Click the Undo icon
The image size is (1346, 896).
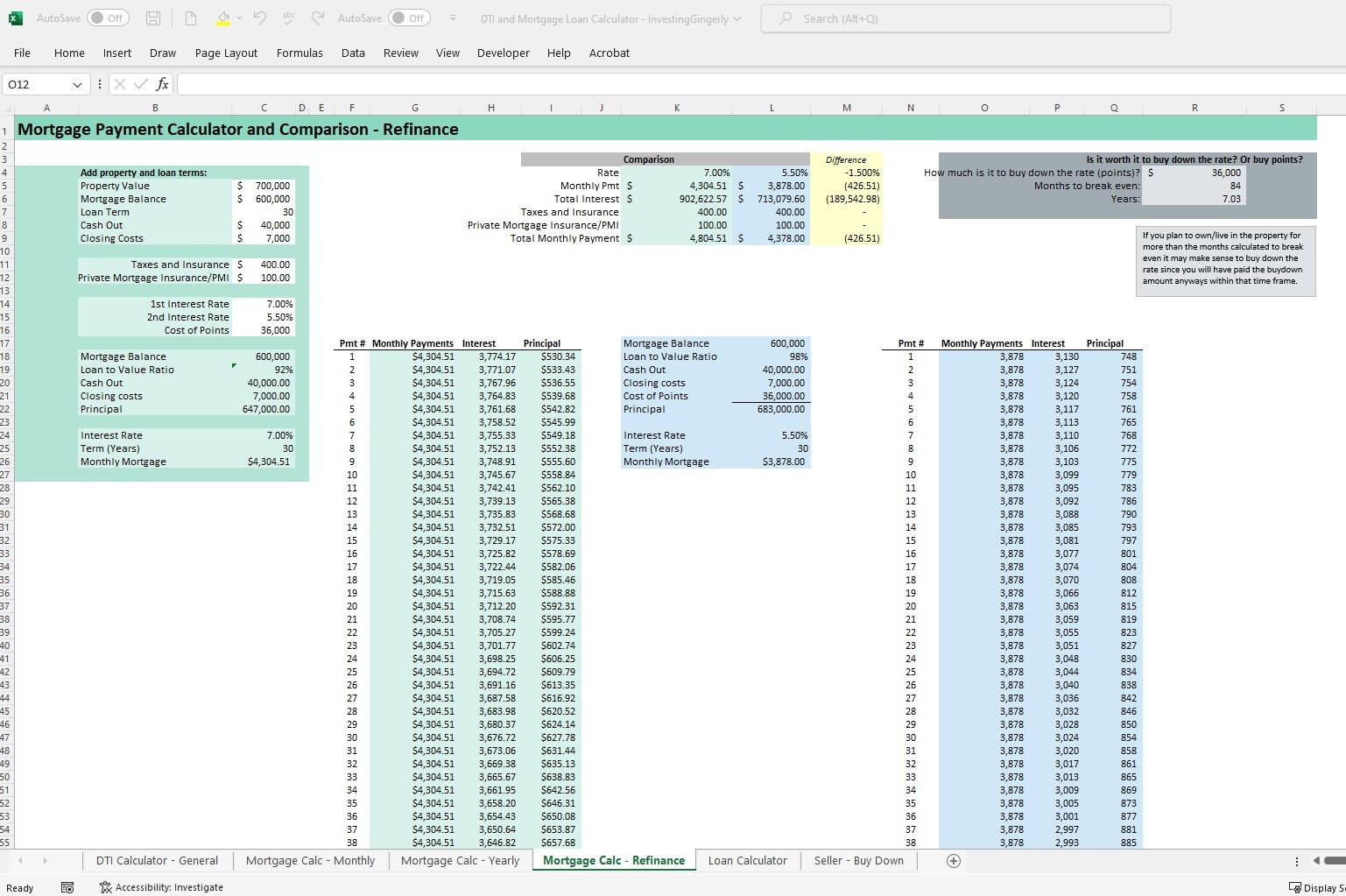[x=259, y=18]
